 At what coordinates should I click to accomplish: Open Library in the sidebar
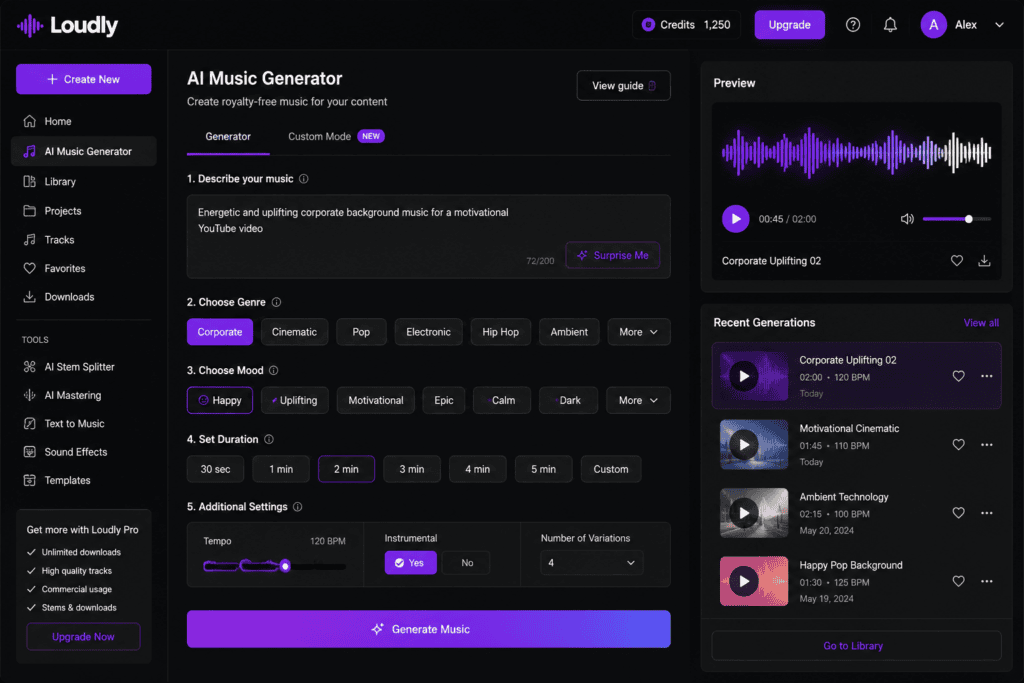(x=84, y=182)
